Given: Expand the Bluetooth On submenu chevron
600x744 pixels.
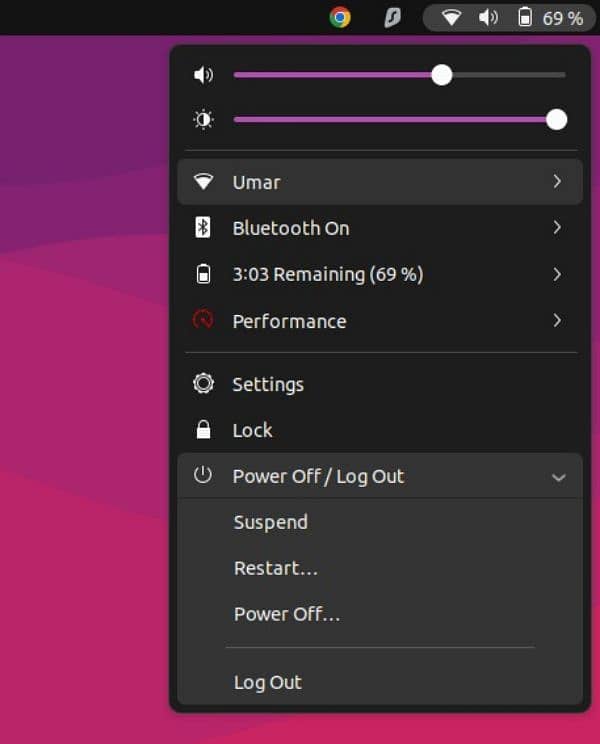Looking at the screenshot, I should [x=557, y=228].
